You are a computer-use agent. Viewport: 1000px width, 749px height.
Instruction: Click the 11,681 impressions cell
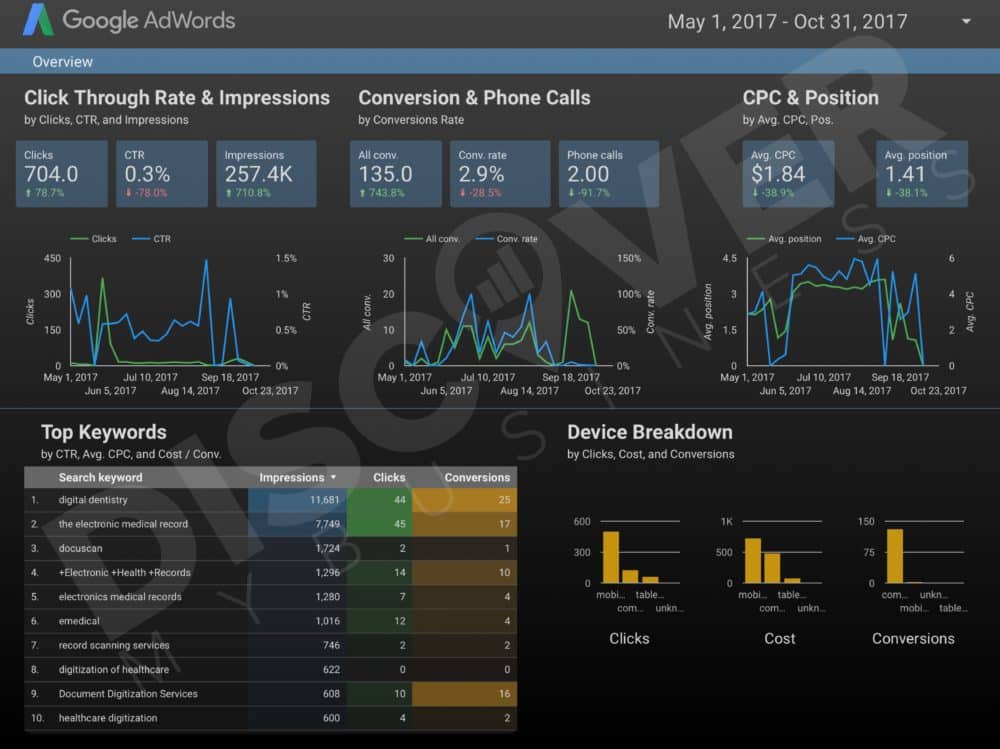[x=297, y=500]
